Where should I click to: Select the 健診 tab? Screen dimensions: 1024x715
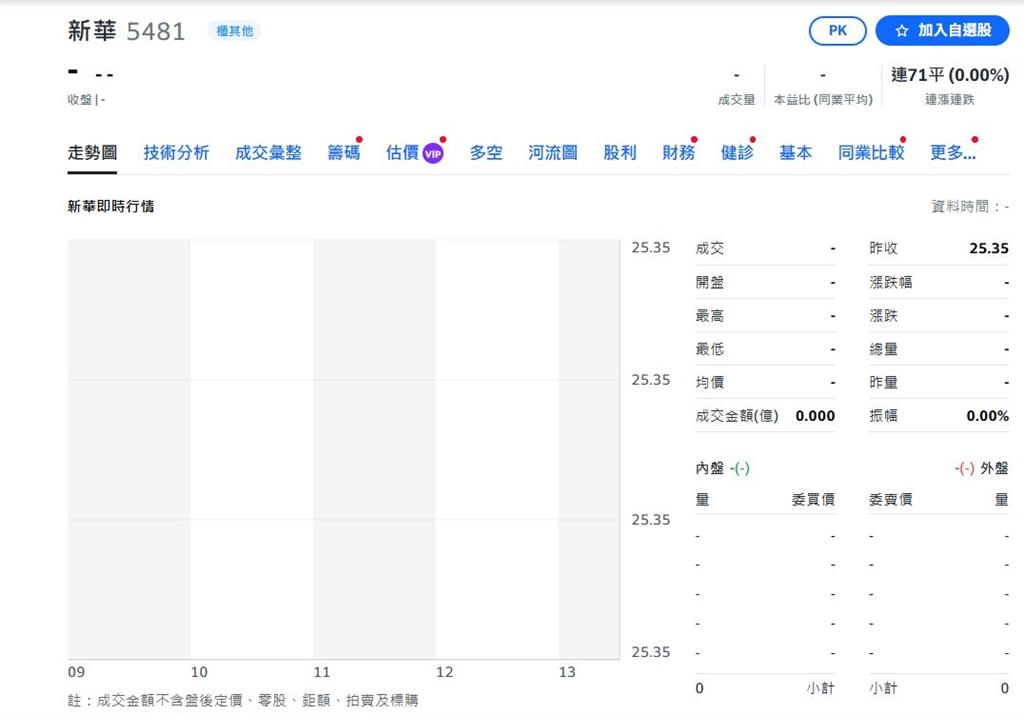click(737, 153)
